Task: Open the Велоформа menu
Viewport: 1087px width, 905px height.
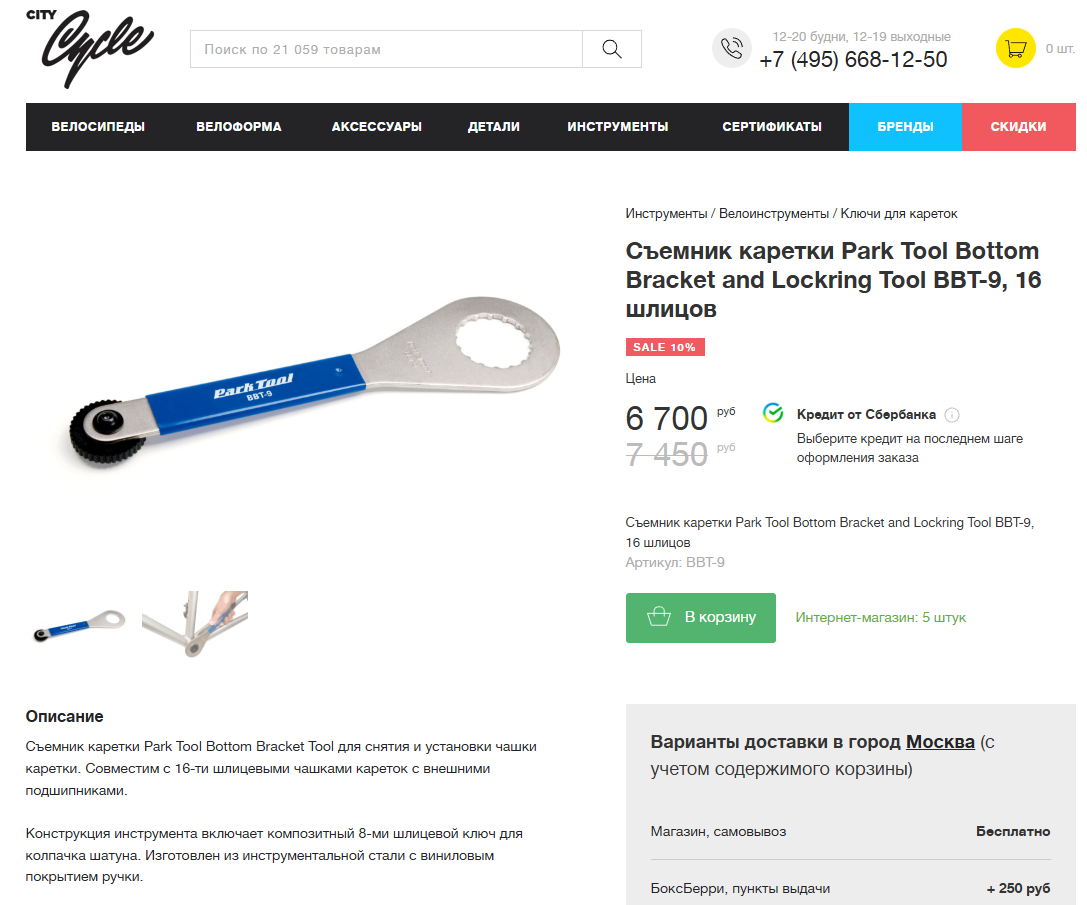Action: pyautogui.click(x=238, y=127)
